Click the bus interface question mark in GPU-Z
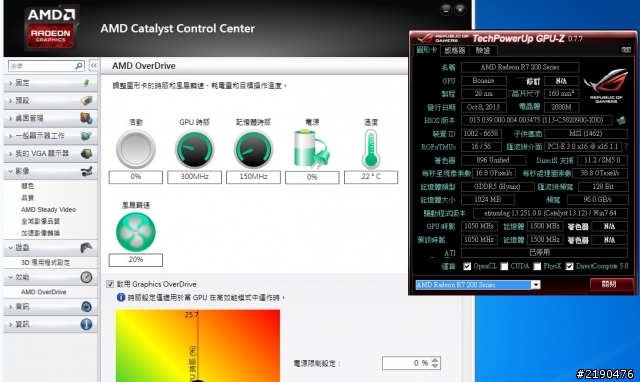640x382 pixels. point(626,147)
